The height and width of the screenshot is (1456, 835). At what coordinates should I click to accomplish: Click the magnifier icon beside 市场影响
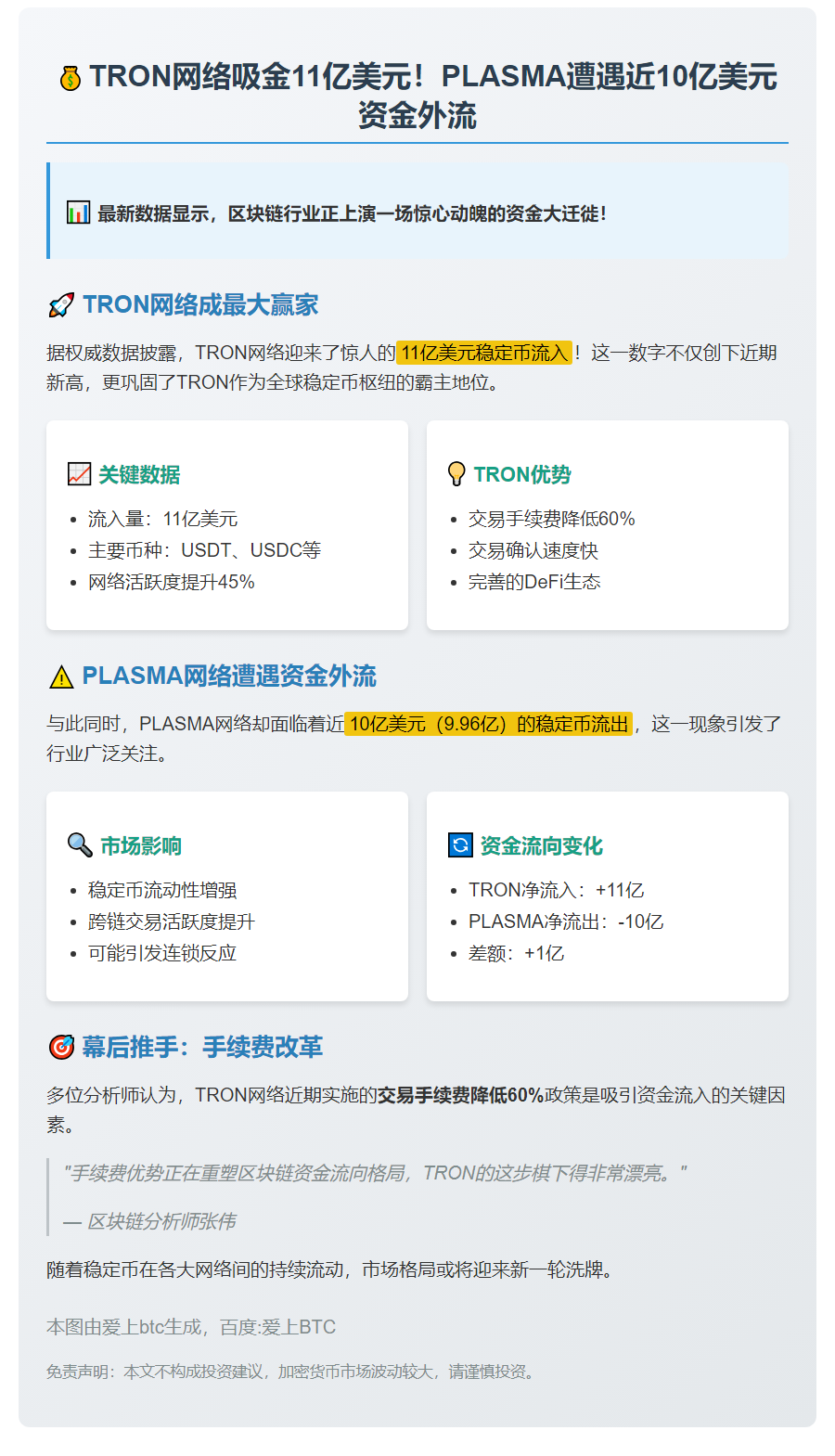(80, 844)
